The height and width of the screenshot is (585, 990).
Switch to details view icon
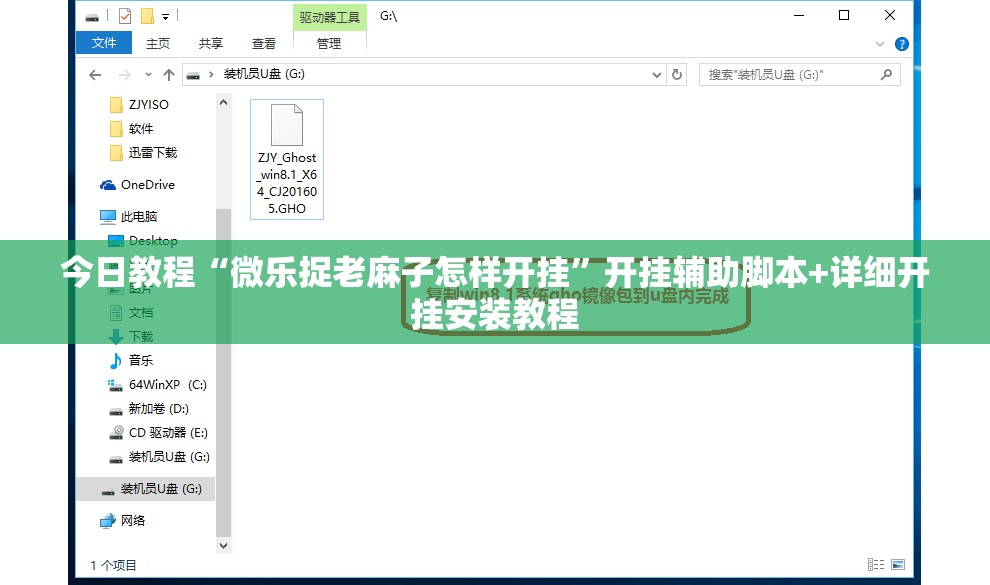(x=876, y=564)
